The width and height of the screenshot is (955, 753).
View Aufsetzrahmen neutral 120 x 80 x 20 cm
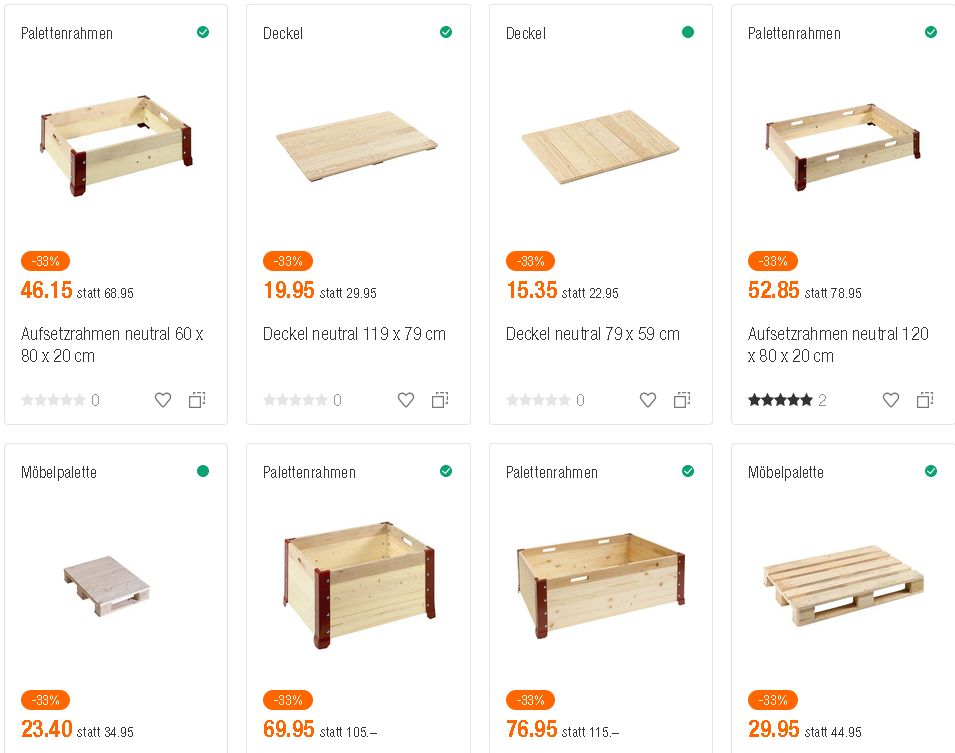click(838, 345)
